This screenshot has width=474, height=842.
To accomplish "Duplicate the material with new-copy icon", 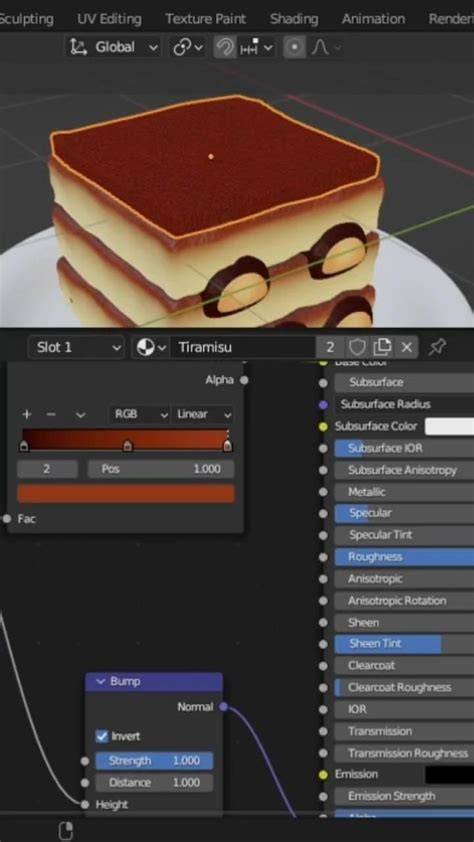I will click(x=382, y=347).
